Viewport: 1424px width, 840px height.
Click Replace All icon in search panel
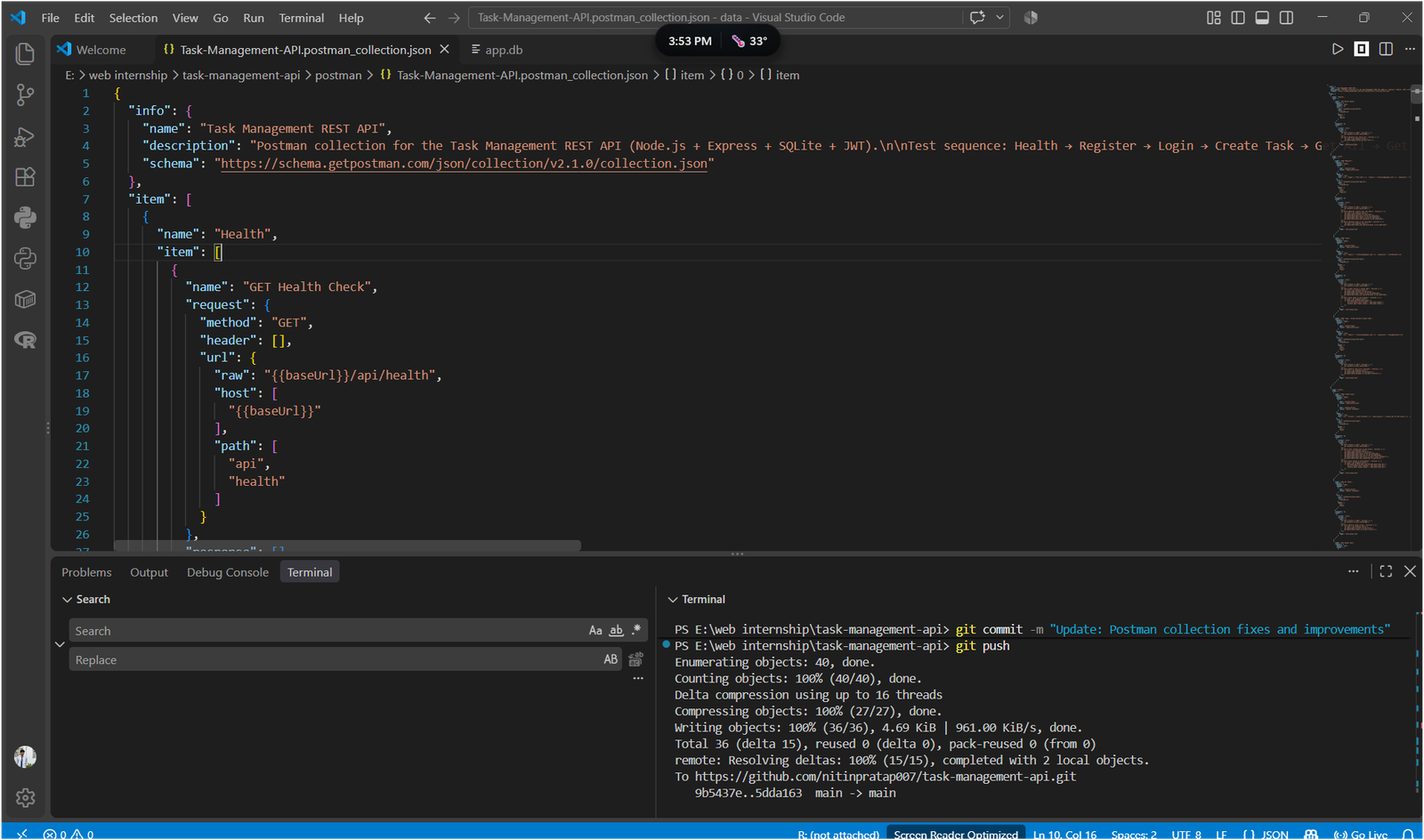tap(635, 659)
